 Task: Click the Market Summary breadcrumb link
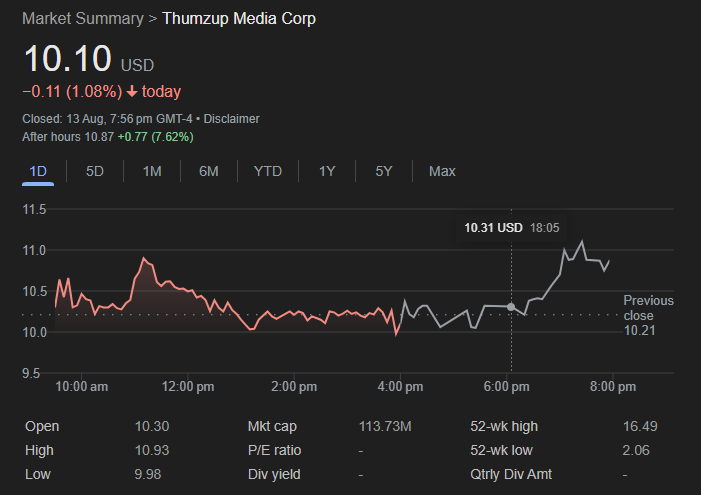[x=82, y=19]
